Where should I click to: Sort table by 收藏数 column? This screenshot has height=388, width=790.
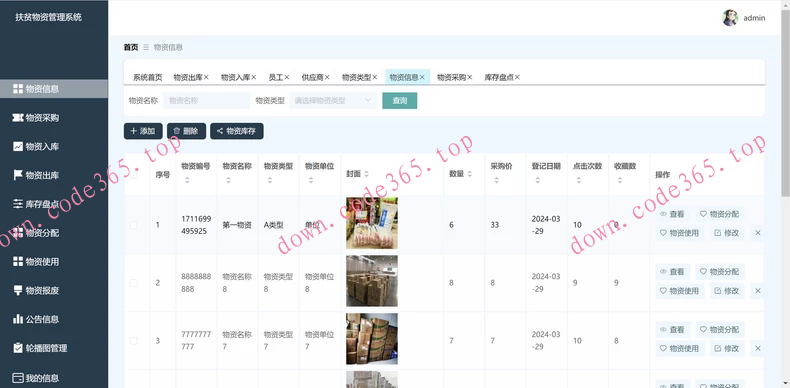(620, 180)
